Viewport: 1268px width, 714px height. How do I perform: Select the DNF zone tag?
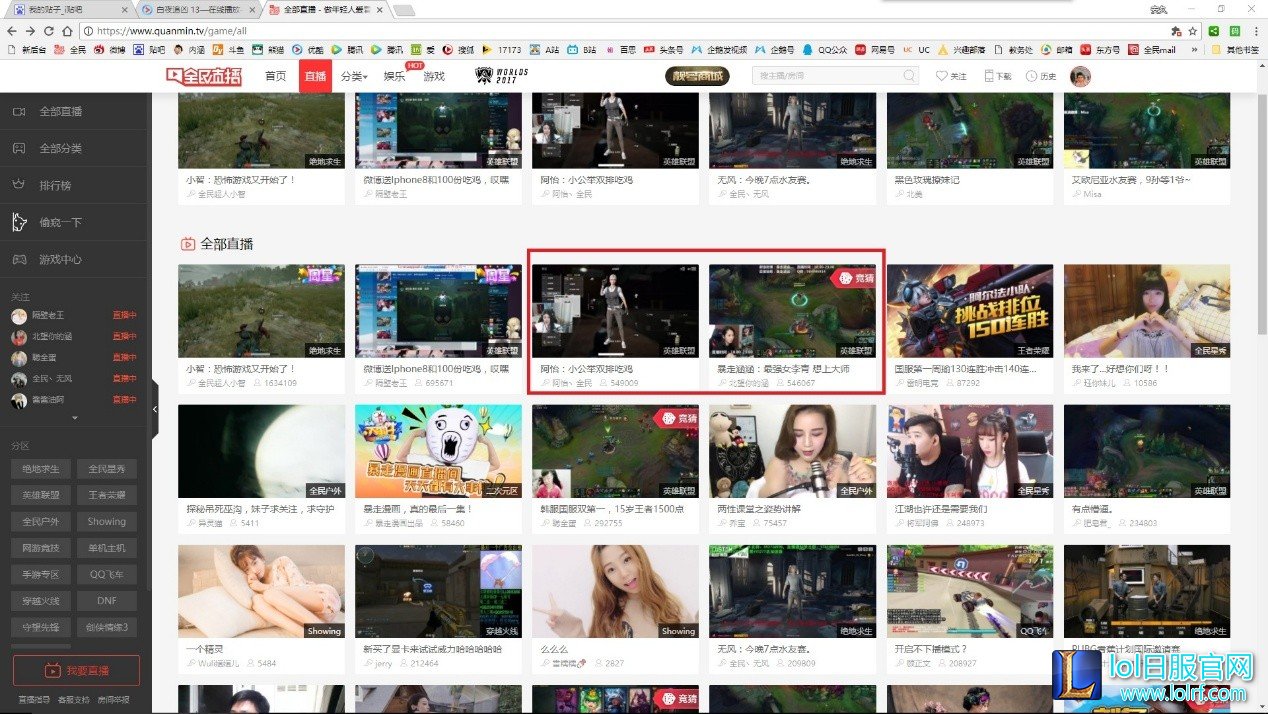click(x=106, y=600)
